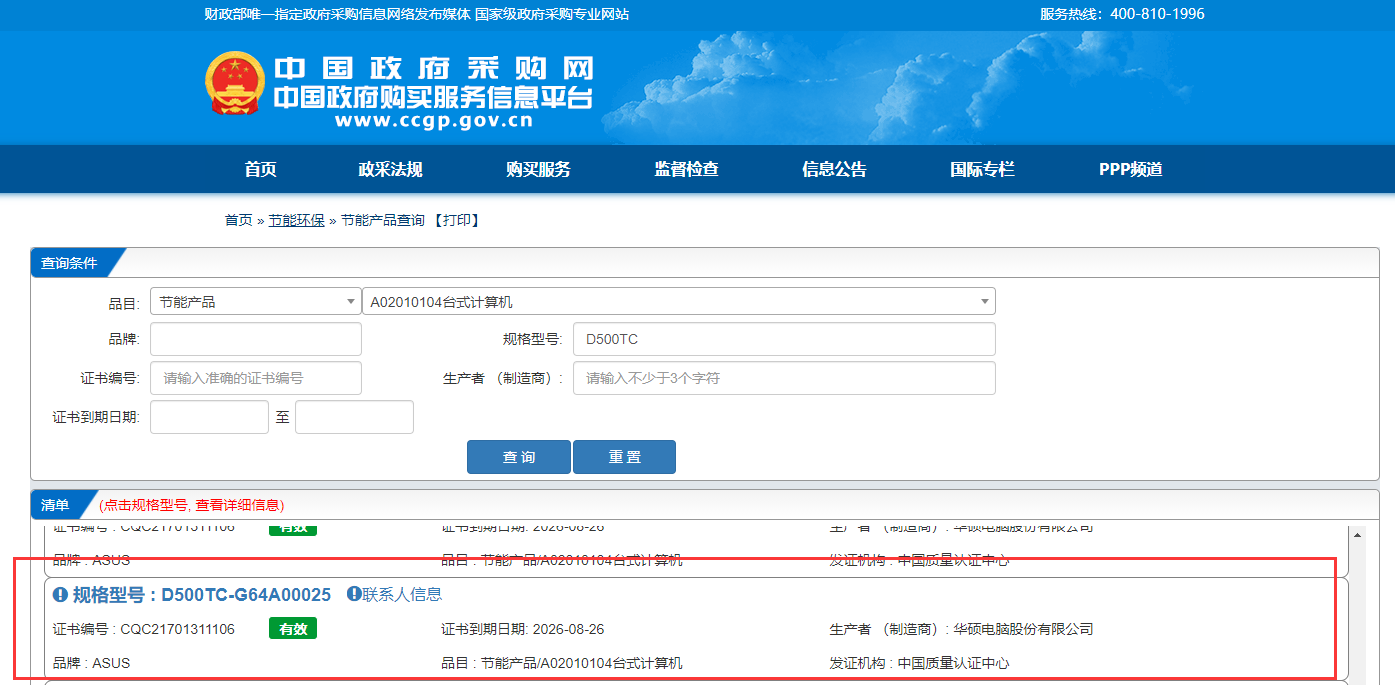The height and width of the screenshot is (685, 1395).
Task: Click the 重置 reset button
Action: point(624,457)
